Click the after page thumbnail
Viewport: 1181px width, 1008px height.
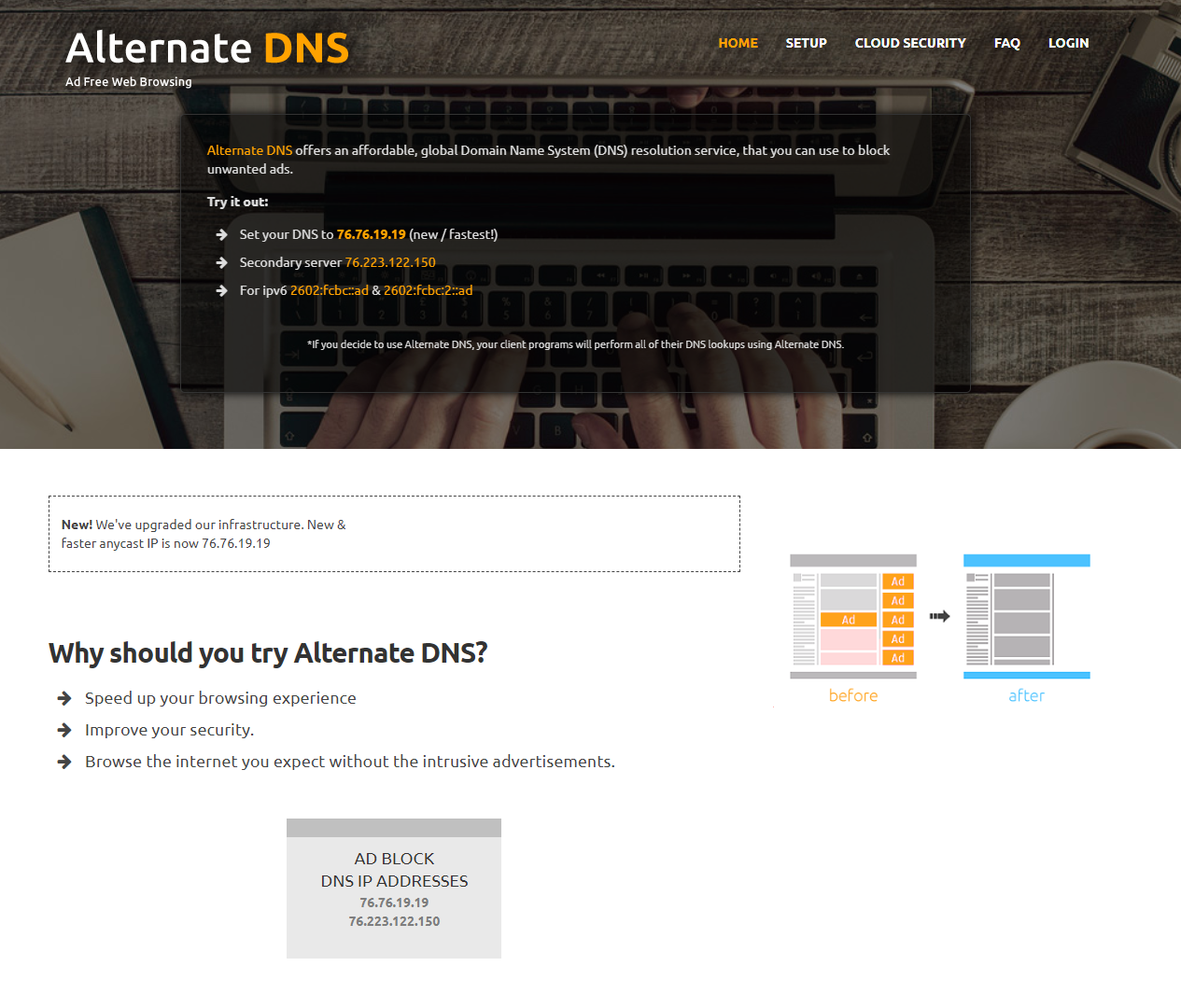coord(1026,616)
